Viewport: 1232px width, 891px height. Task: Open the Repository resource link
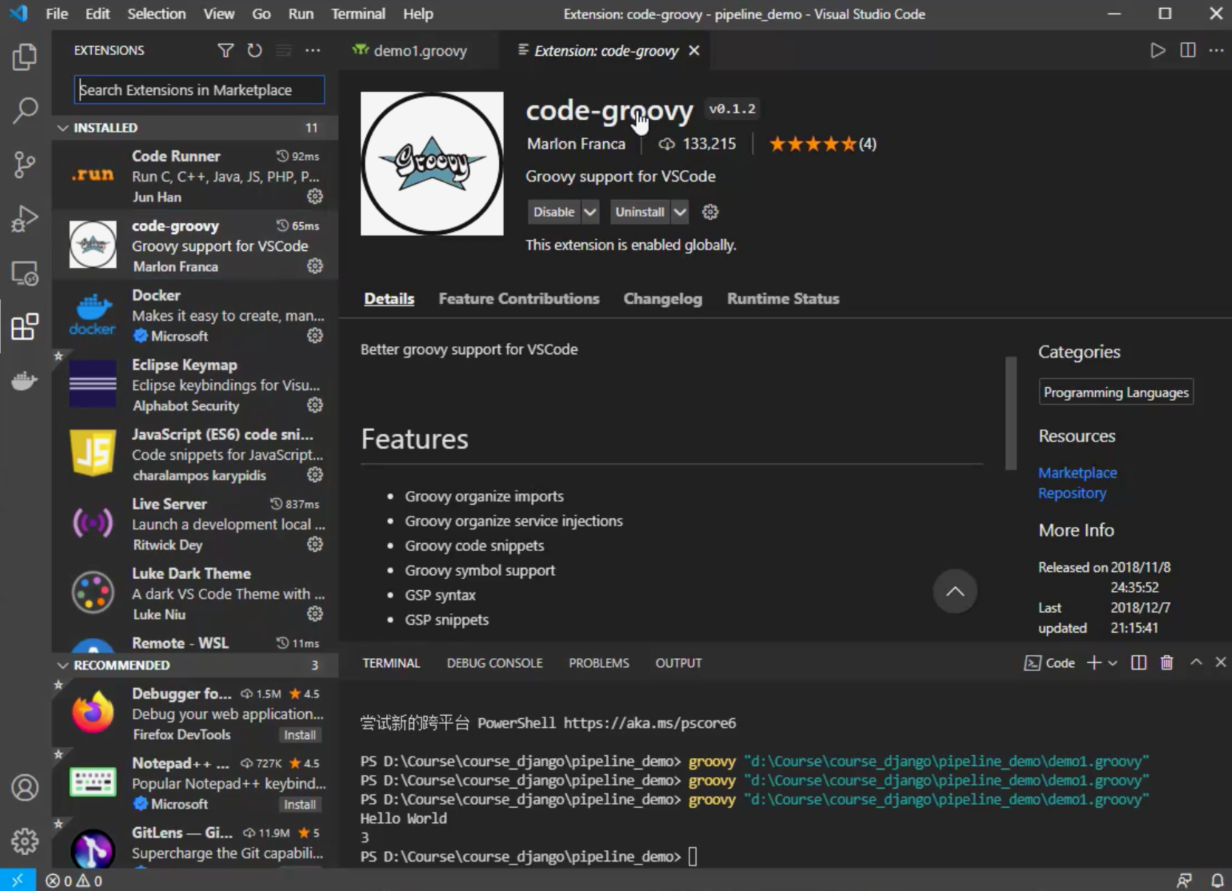coord(1072,492)
